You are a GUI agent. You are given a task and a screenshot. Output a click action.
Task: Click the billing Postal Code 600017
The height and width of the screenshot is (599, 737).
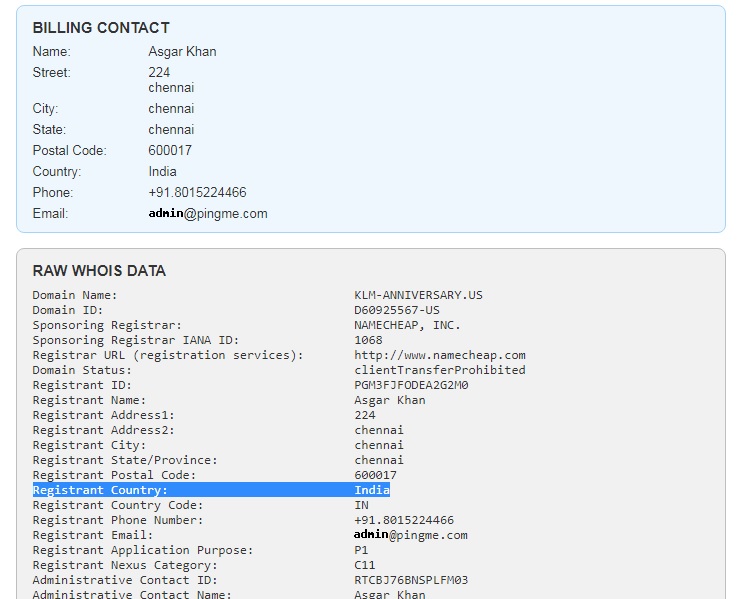(x=170, y=150)
